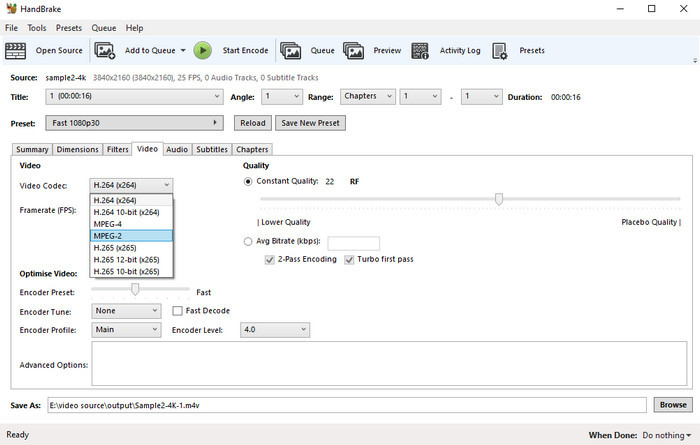The height and width of the screenshot is (445, 700).
Task: Open the Queue menu
Action: 104,28
